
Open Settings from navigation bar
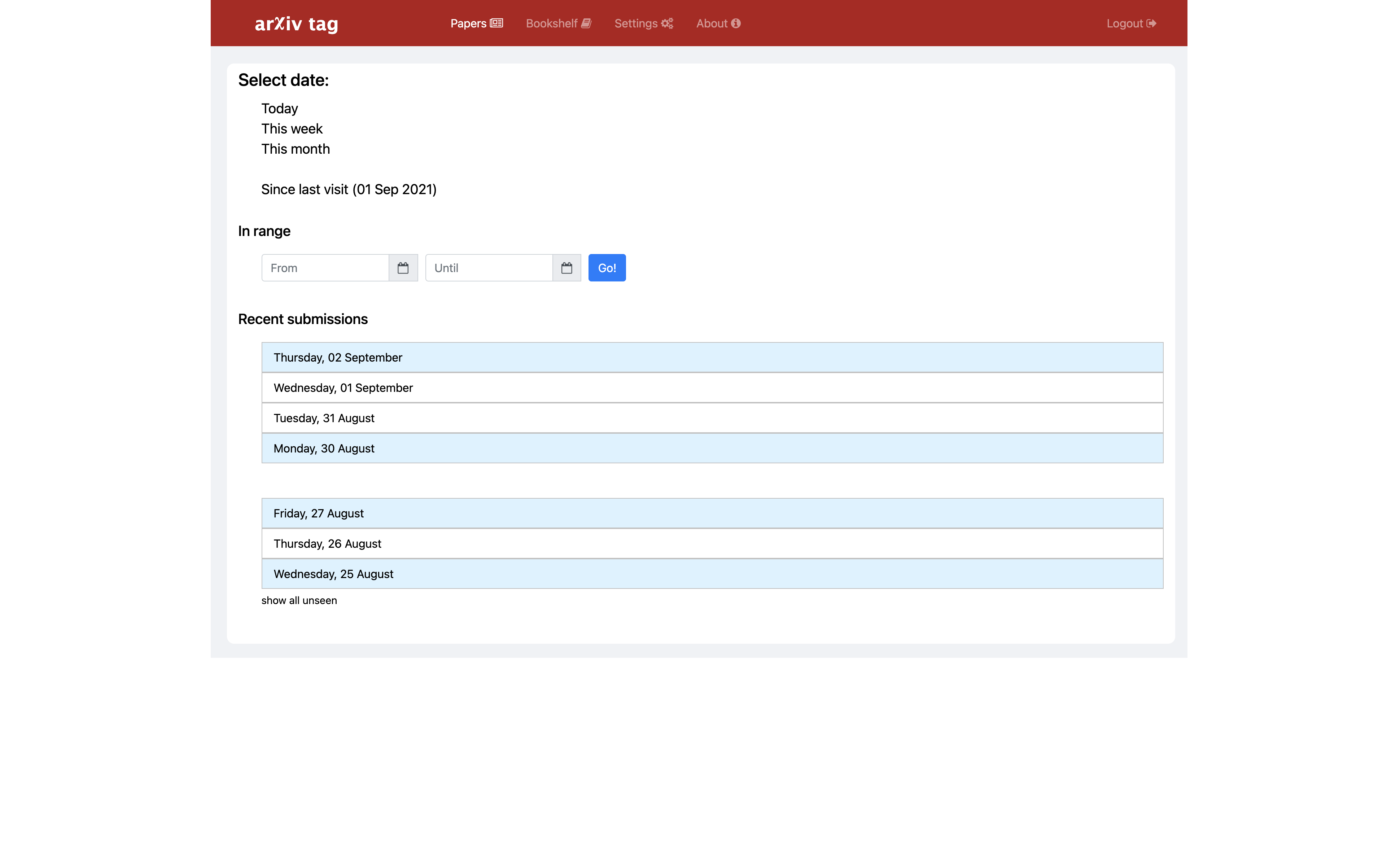(643, 23)
